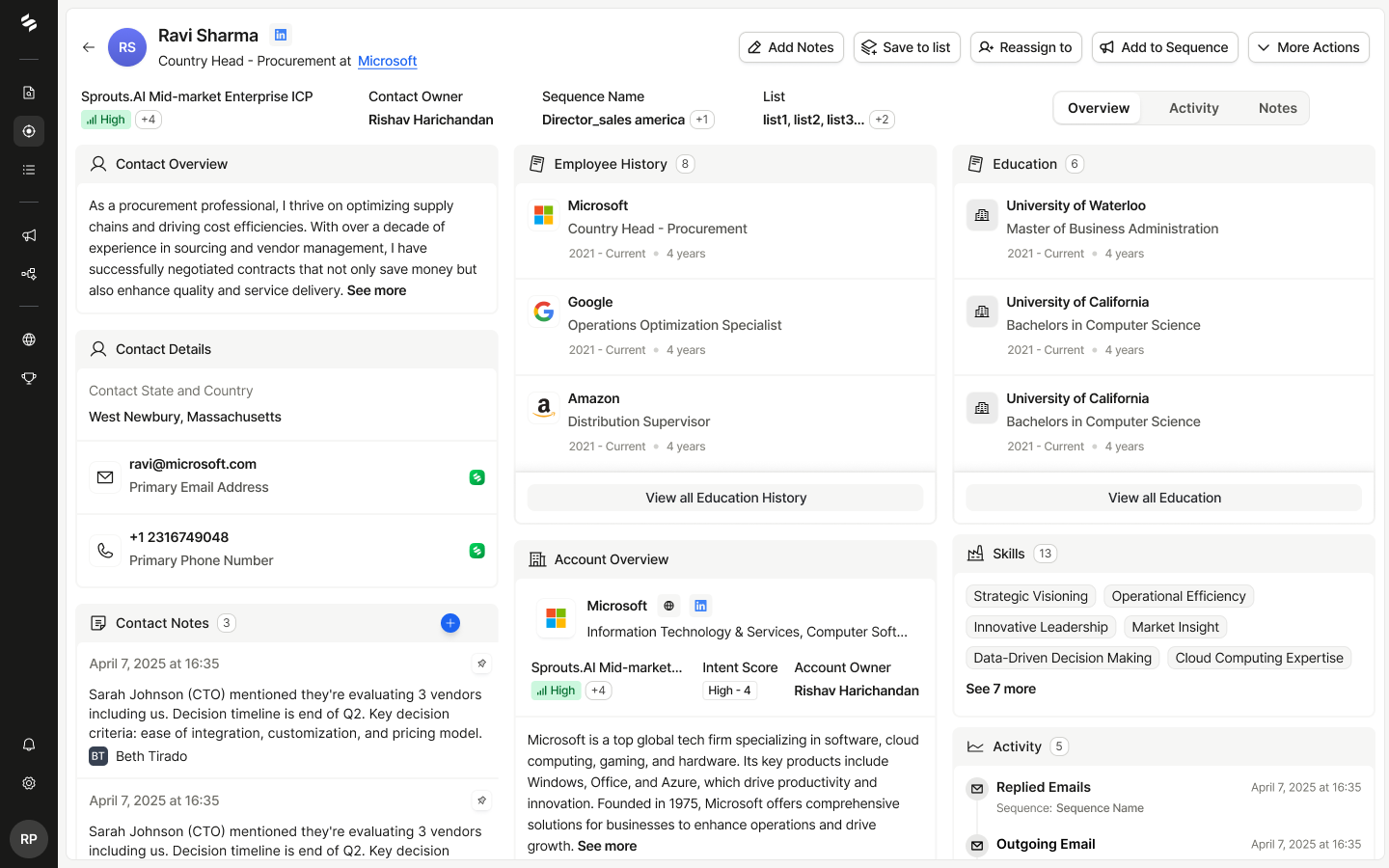1389x868 pixels.
Task: Click the plus icon in Contact Notes
Action: [449, 623]
